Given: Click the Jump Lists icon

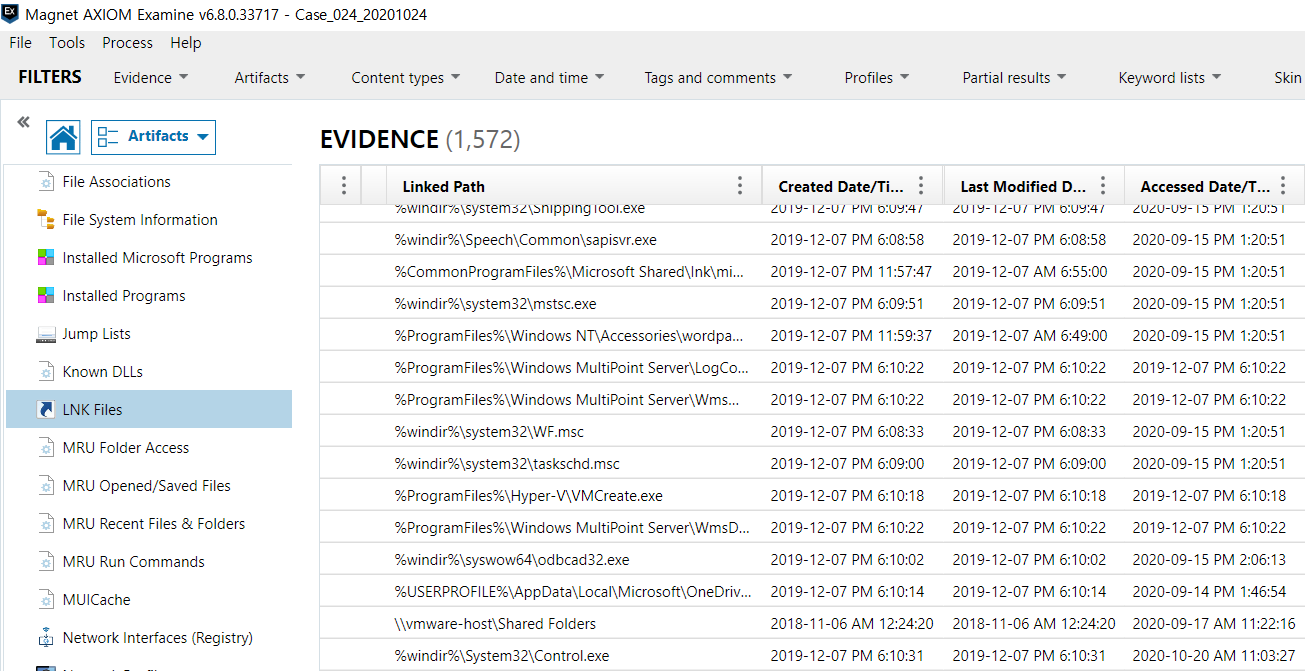Looking at the screenshot, I should tap(45, 334).
